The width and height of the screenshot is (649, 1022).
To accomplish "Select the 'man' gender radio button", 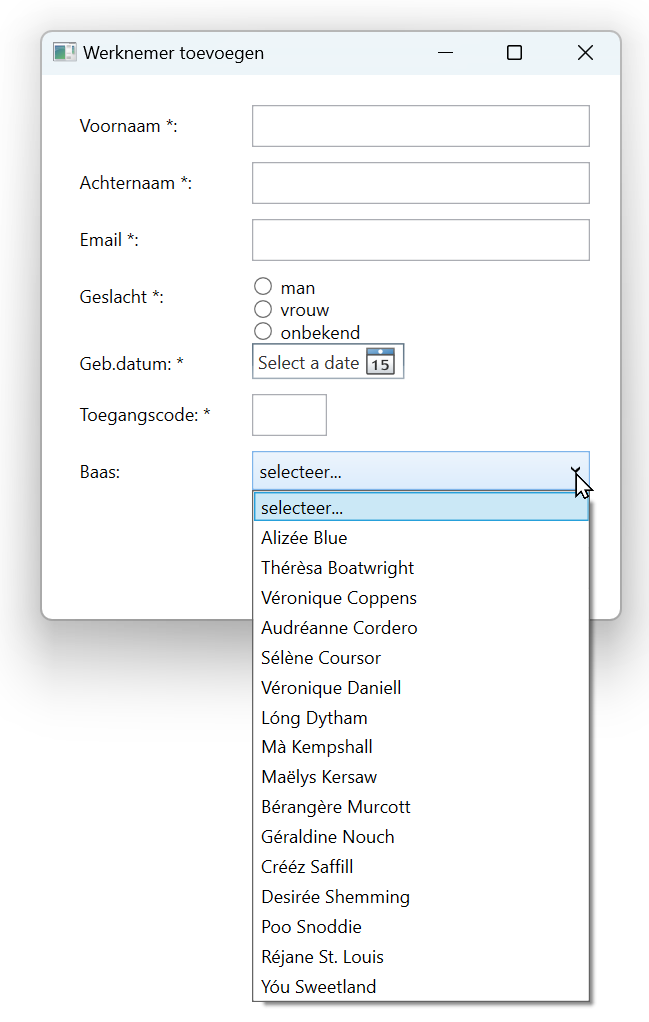I will click(x=263, y=287).
